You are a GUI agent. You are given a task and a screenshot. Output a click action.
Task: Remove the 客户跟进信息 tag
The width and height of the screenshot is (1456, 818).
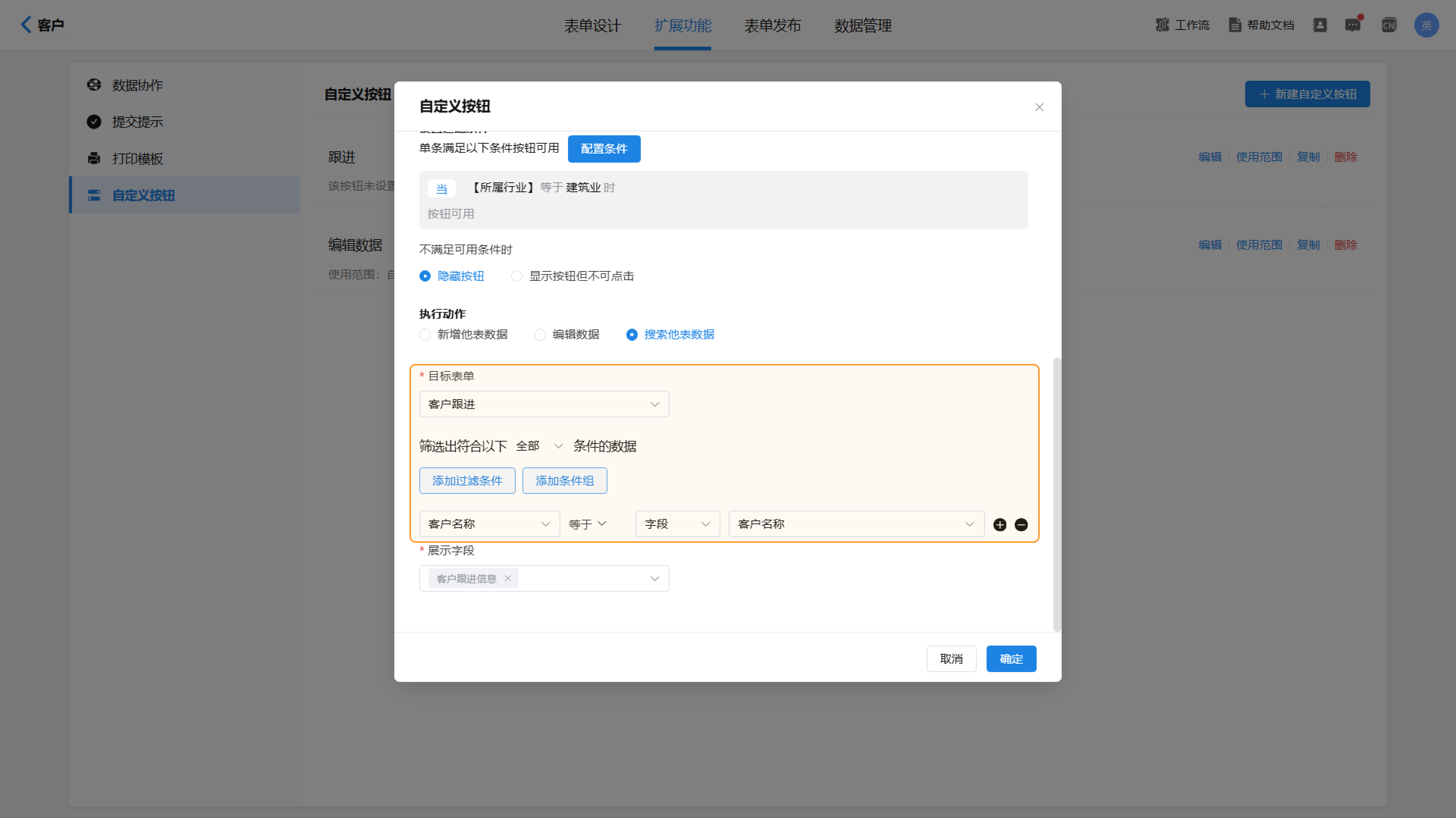[x=508, y=578]
